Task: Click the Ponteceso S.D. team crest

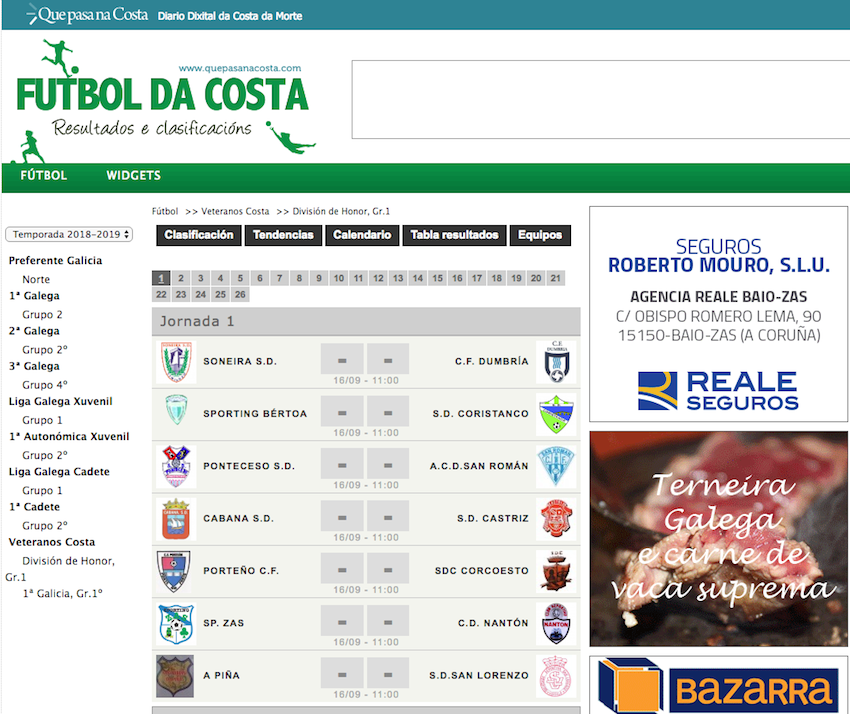Action: tap(175, 466)
